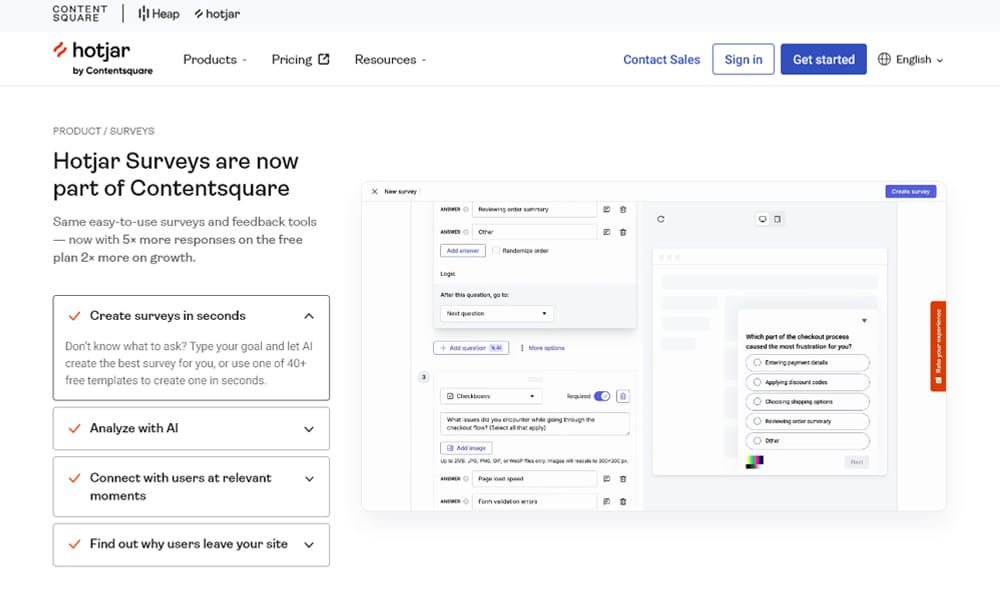The image size is (1000, 600).
Task: Open the Checkboxes question type dropdown
Action: click(x=492, y=396)
